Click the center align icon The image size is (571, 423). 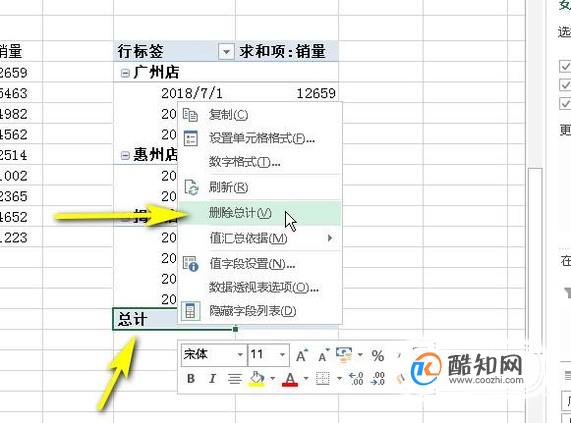tap(235, 379)
